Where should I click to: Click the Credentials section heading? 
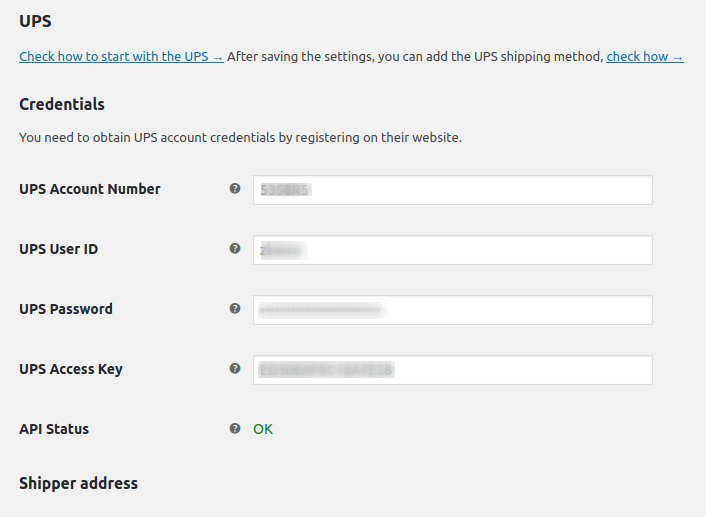pos(62,104)
